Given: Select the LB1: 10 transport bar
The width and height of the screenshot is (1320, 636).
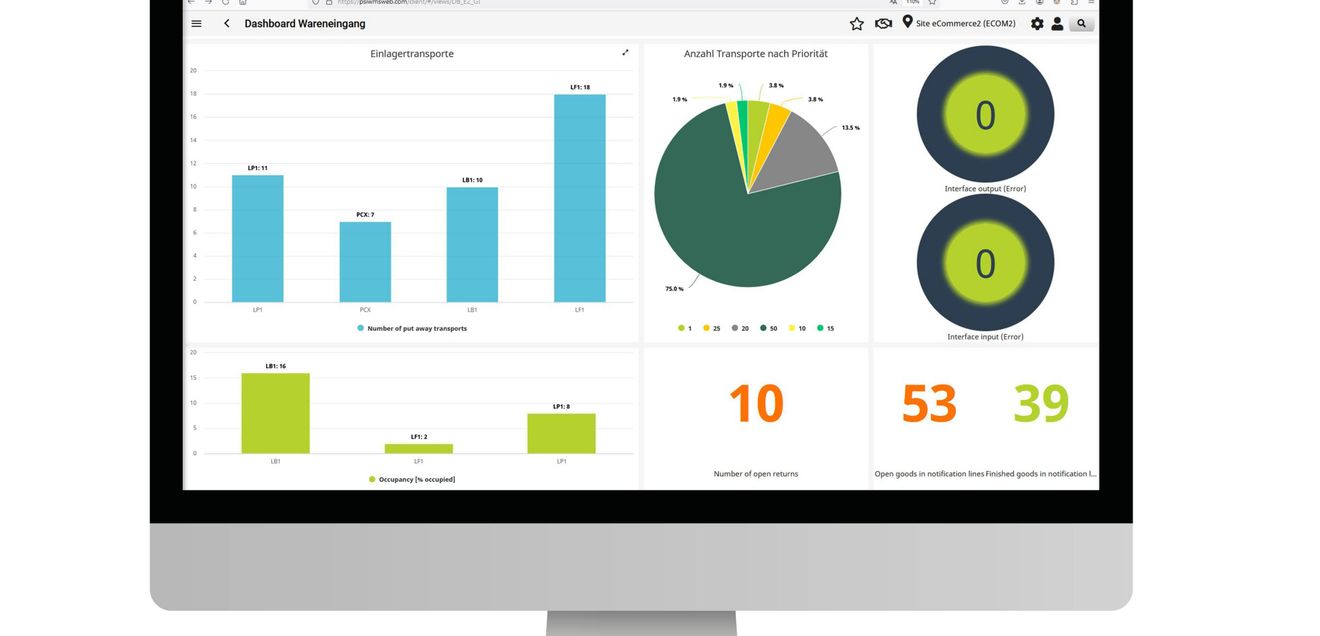Looking at the screenshot, I should click(x=472, y=244).
